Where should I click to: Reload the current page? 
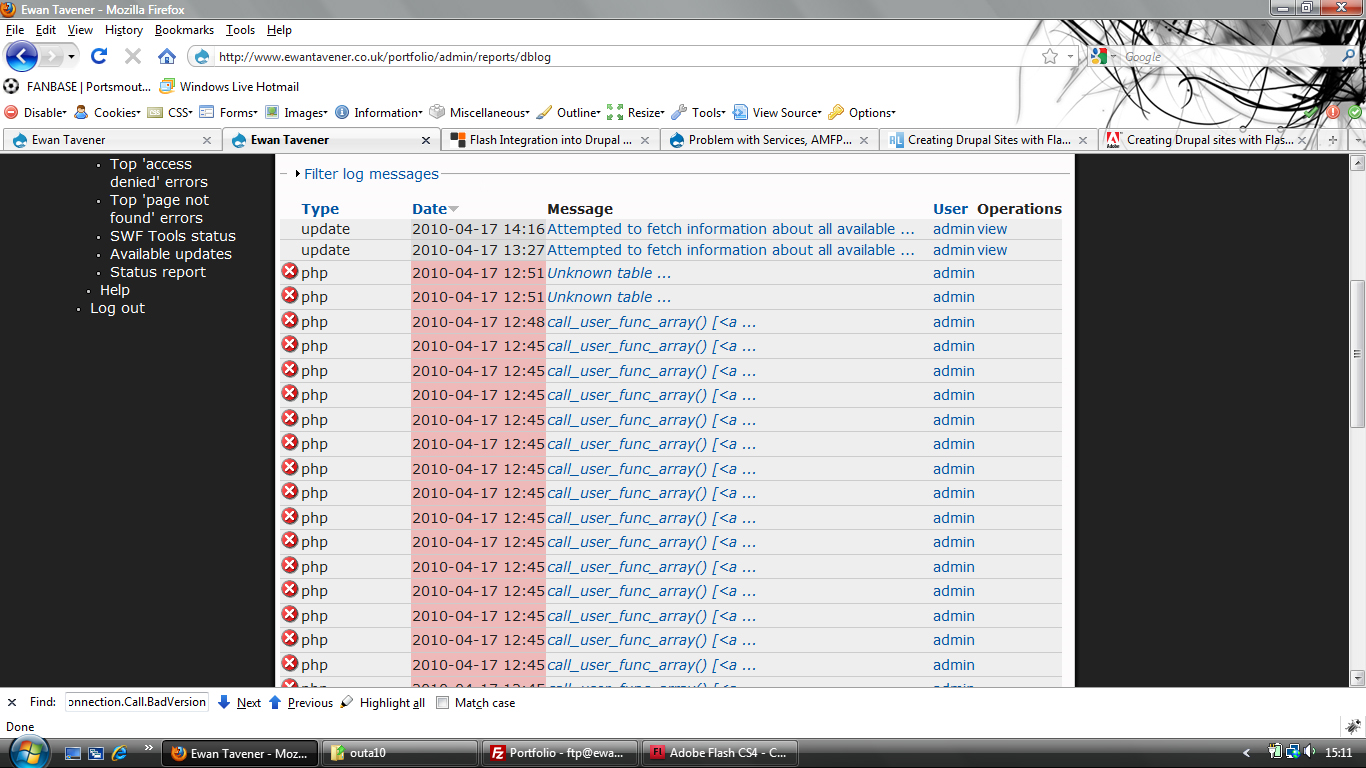(98, 56)
